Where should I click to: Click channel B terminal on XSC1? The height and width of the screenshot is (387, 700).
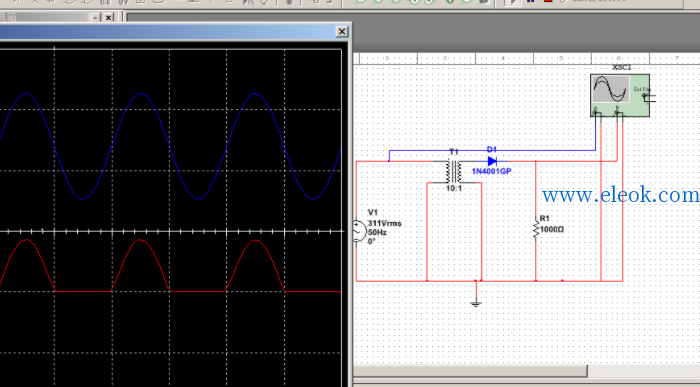pyautogui.click(x=617, y=112)
